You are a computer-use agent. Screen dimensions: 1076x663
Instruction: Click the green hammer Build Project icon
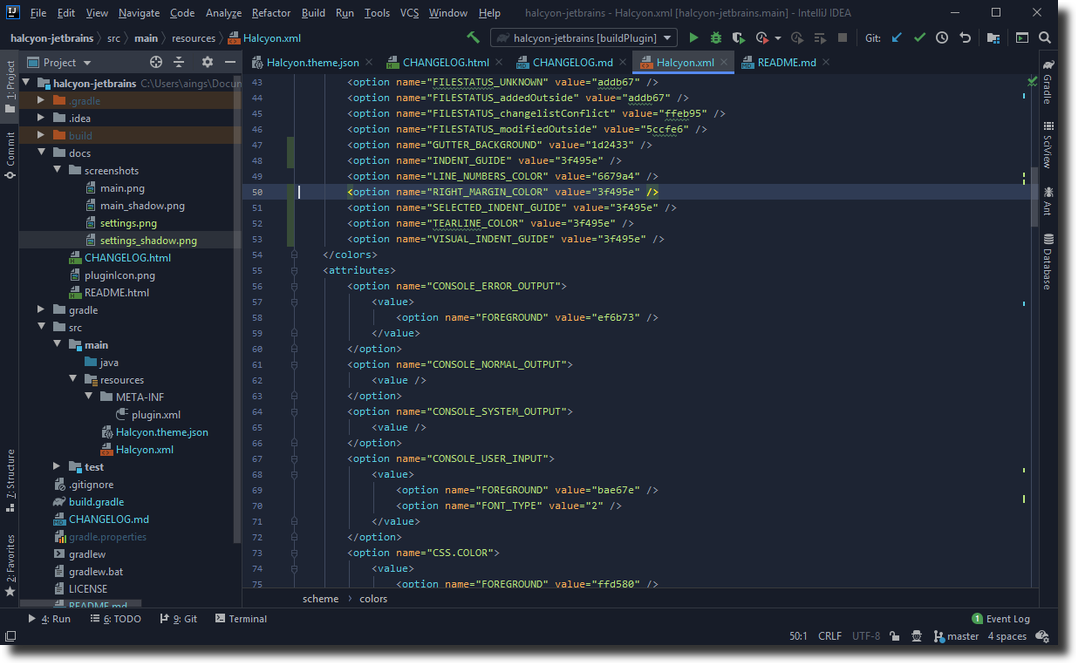[x=473, y=38]
